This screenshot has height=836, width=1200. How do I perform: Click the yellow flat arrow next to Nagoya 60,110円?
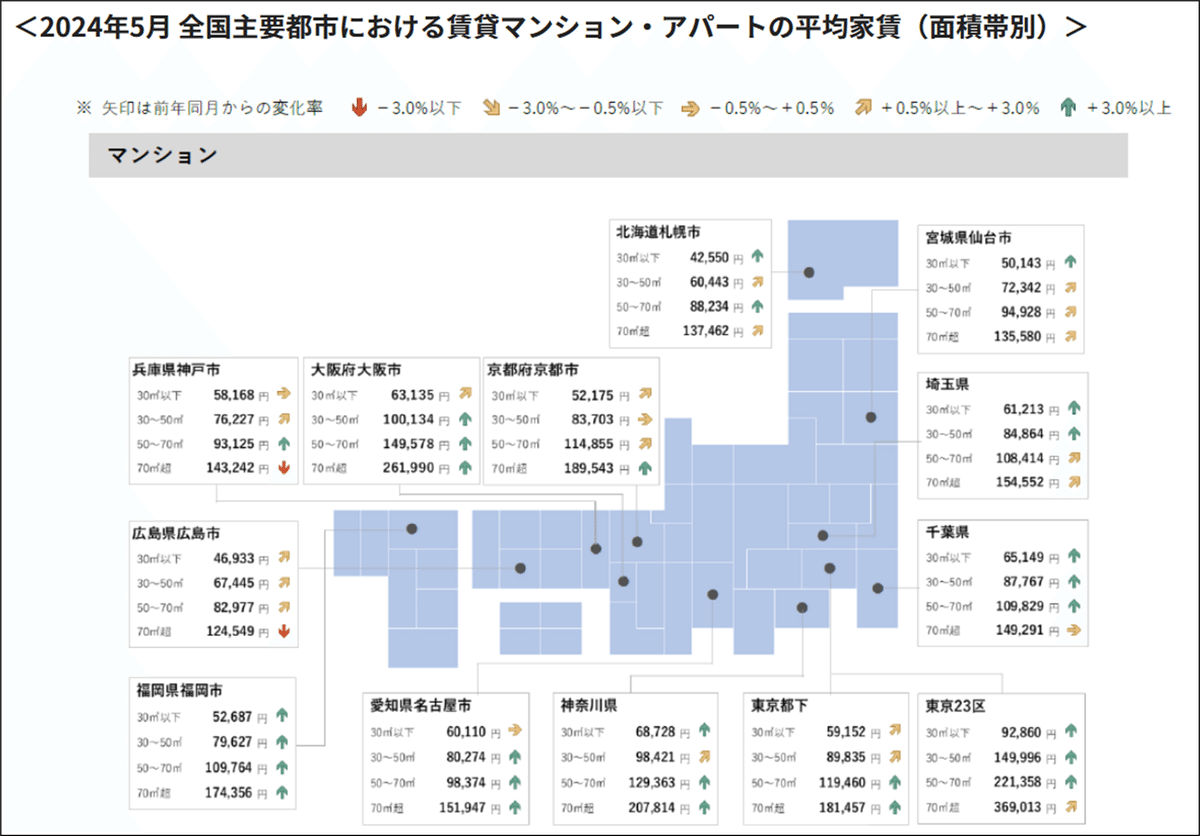pos(516,731)
